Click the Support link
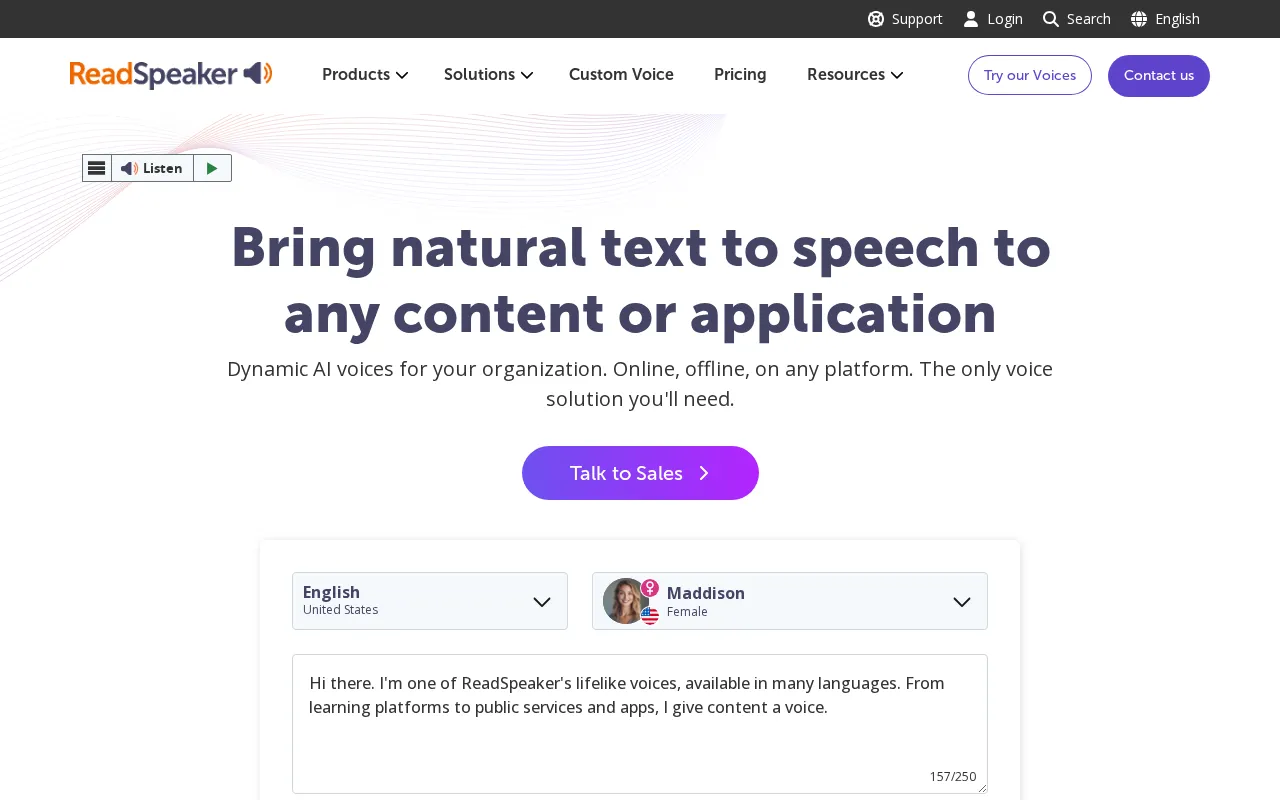This screenshot has height=800, width=1280. (x=917, y=19)
